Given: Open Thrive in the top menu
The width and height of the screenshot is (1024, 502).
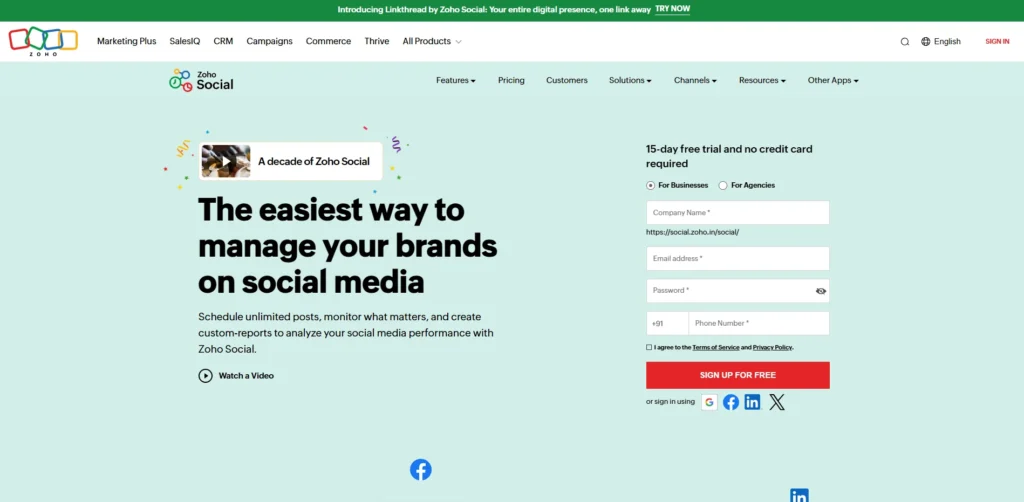Looking at the screenshot, I should tap(377, 41).
